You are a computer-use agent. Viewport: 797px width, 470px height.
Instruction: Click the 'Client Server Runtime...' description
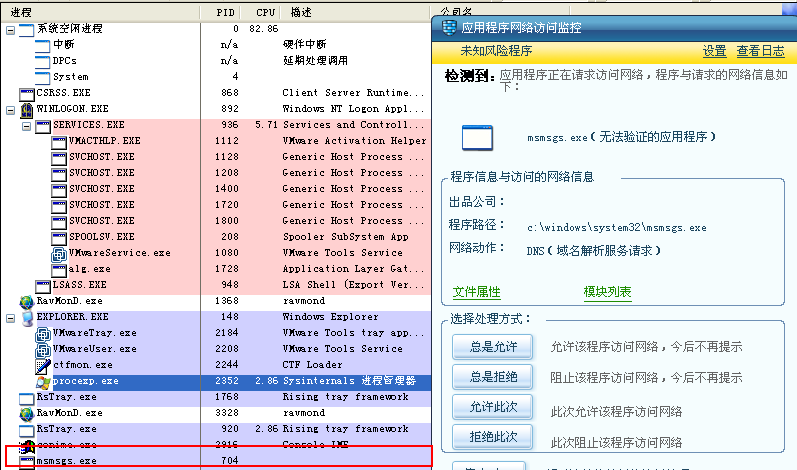353,92
